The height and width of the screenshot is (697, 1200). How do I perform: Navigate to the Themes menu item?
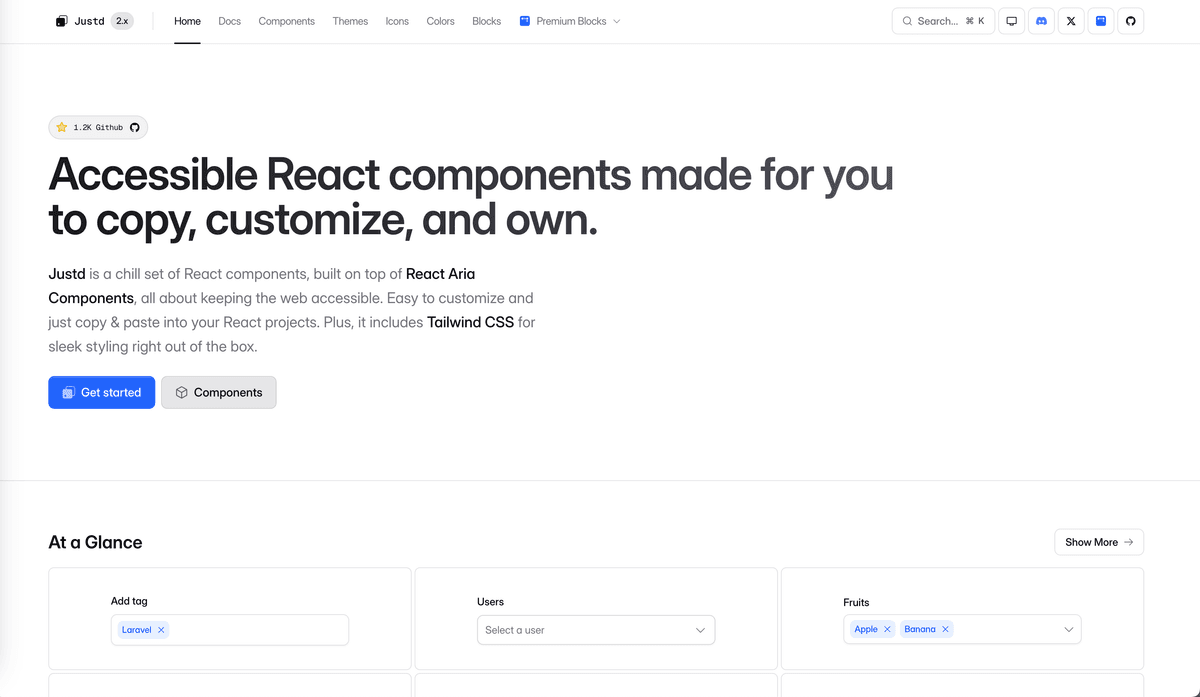[x=350, y=21]
